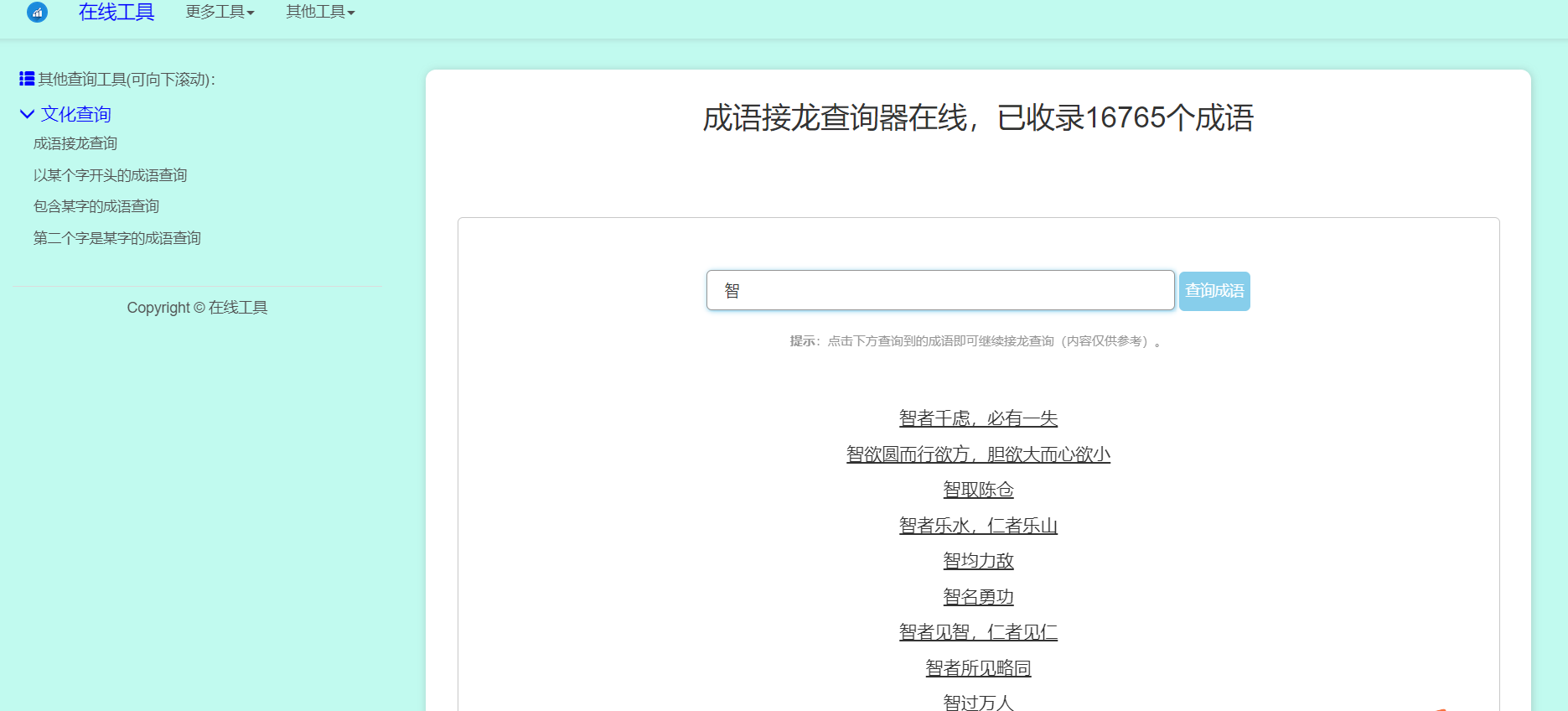This screenshot has width=1568, height=711.
Task: Select 成语接龙查询 in the sidebar
Action: click(x=75, y=143)
